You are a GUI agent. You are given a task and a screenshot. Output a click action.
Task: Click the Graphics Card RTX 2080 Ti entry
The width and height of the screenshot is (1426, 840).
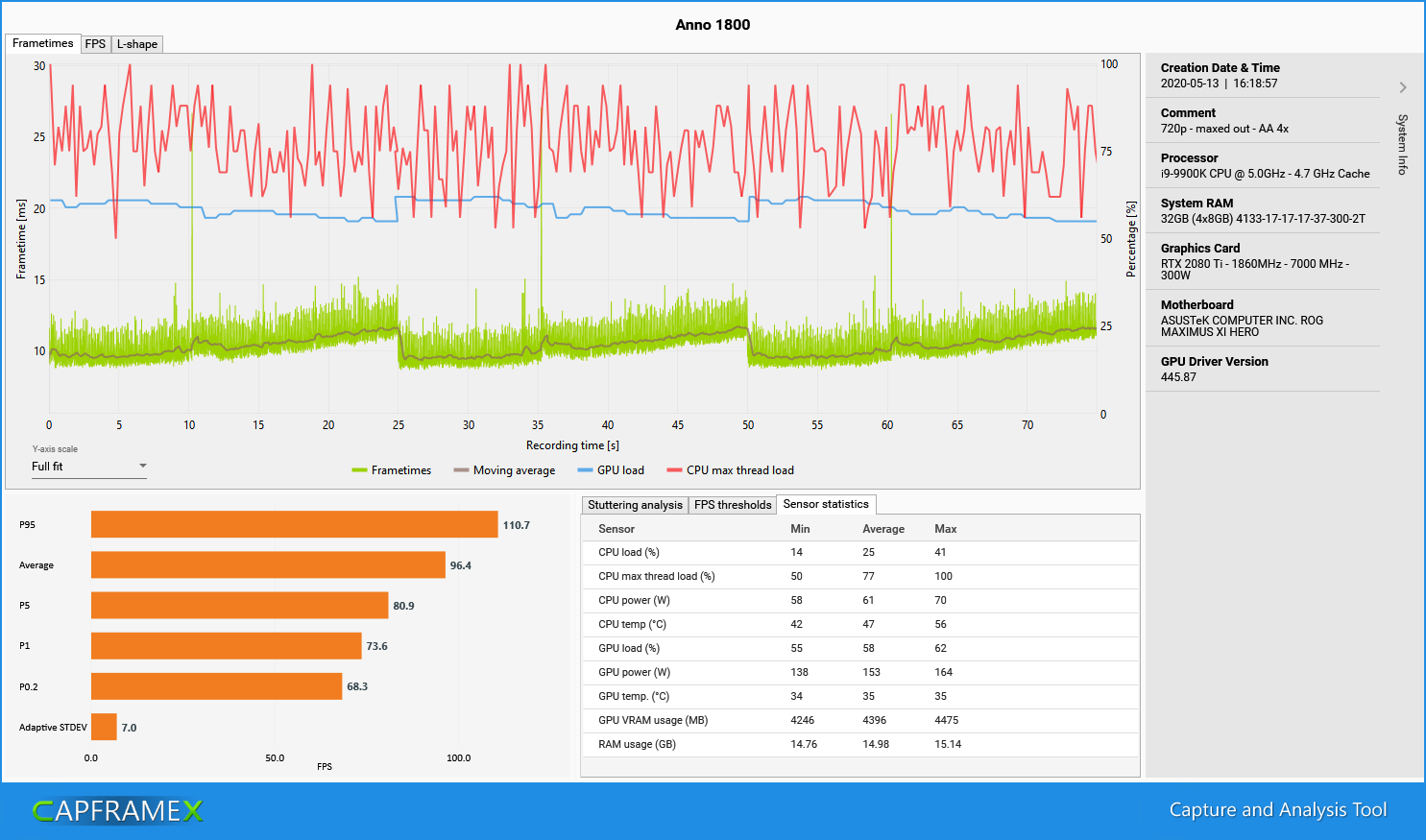(1255, 269)
